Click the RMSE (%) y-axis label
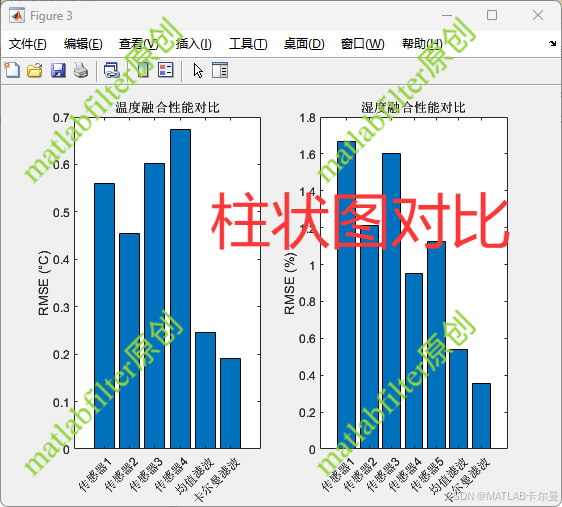The width and height of the screenshot is (562, 507). click(290, 283)
